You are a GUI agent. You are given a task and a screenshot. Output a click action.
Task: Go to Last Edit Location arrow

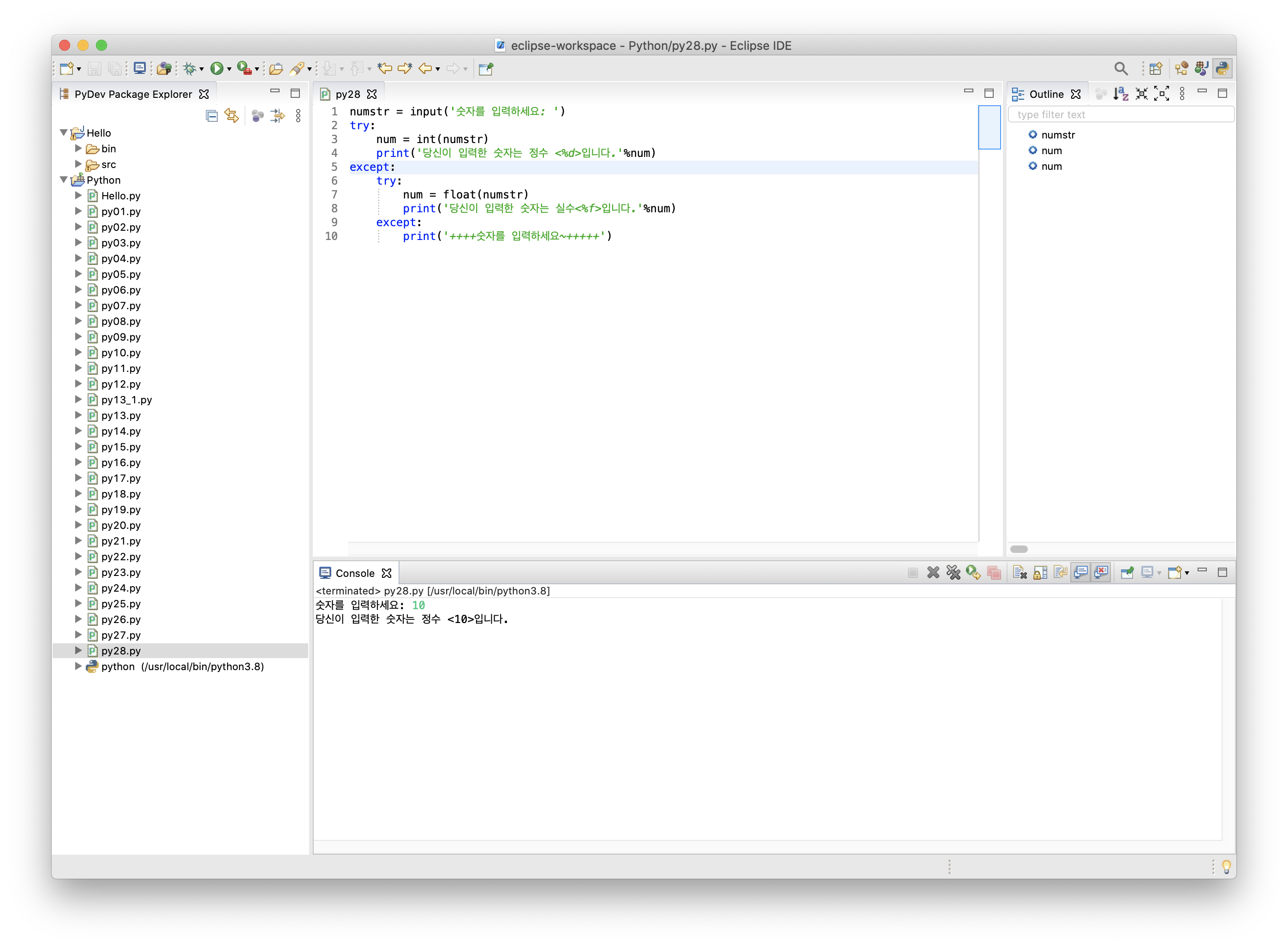384,69
